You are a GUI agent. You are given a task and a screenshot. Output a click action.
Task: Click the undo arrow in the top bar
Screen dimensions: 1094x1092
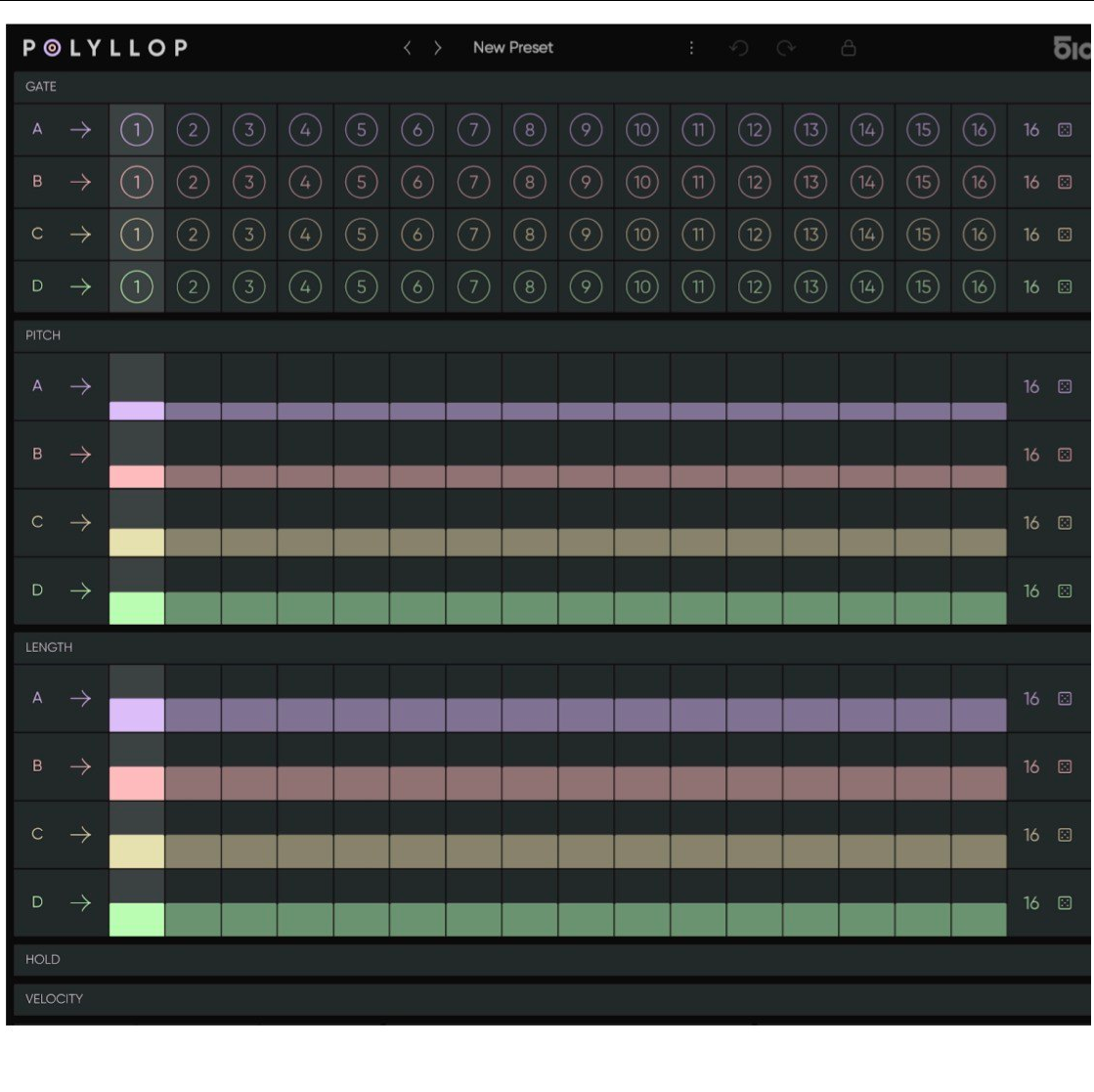click(x=739, y=48)
